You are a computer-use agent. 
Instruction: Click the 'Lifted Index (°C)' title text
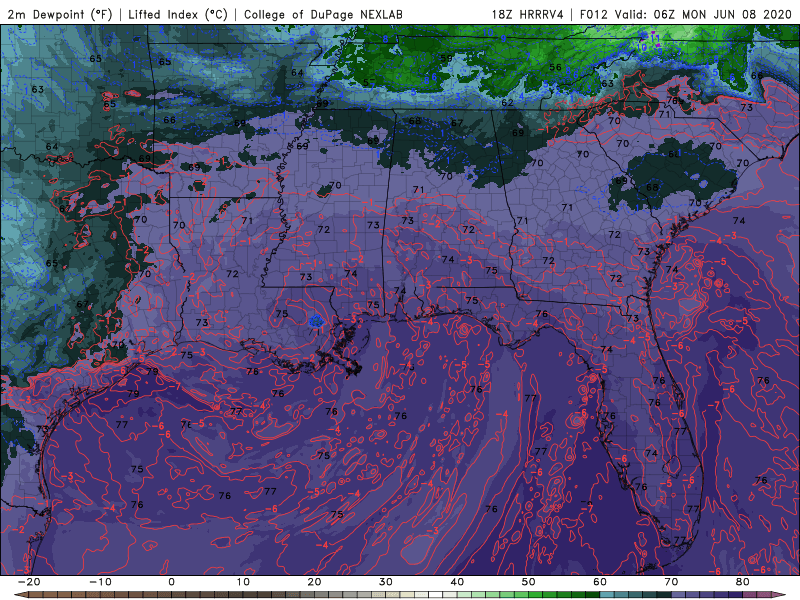coord(178,14)
